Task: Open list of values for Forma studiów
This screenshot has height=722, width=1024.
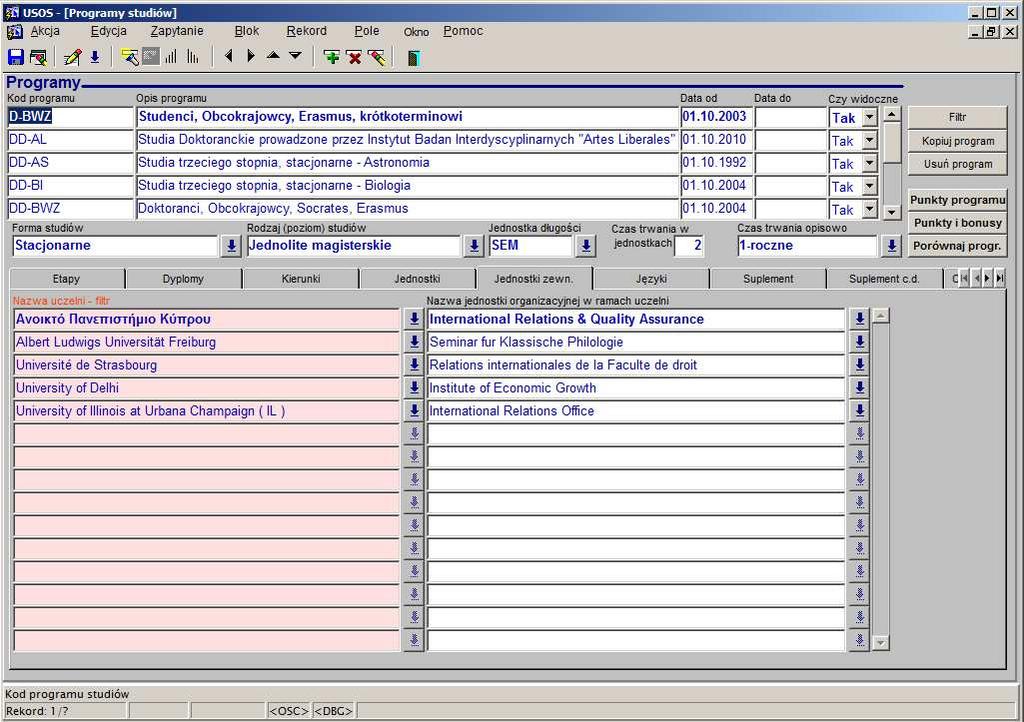Action: (231, 246)
